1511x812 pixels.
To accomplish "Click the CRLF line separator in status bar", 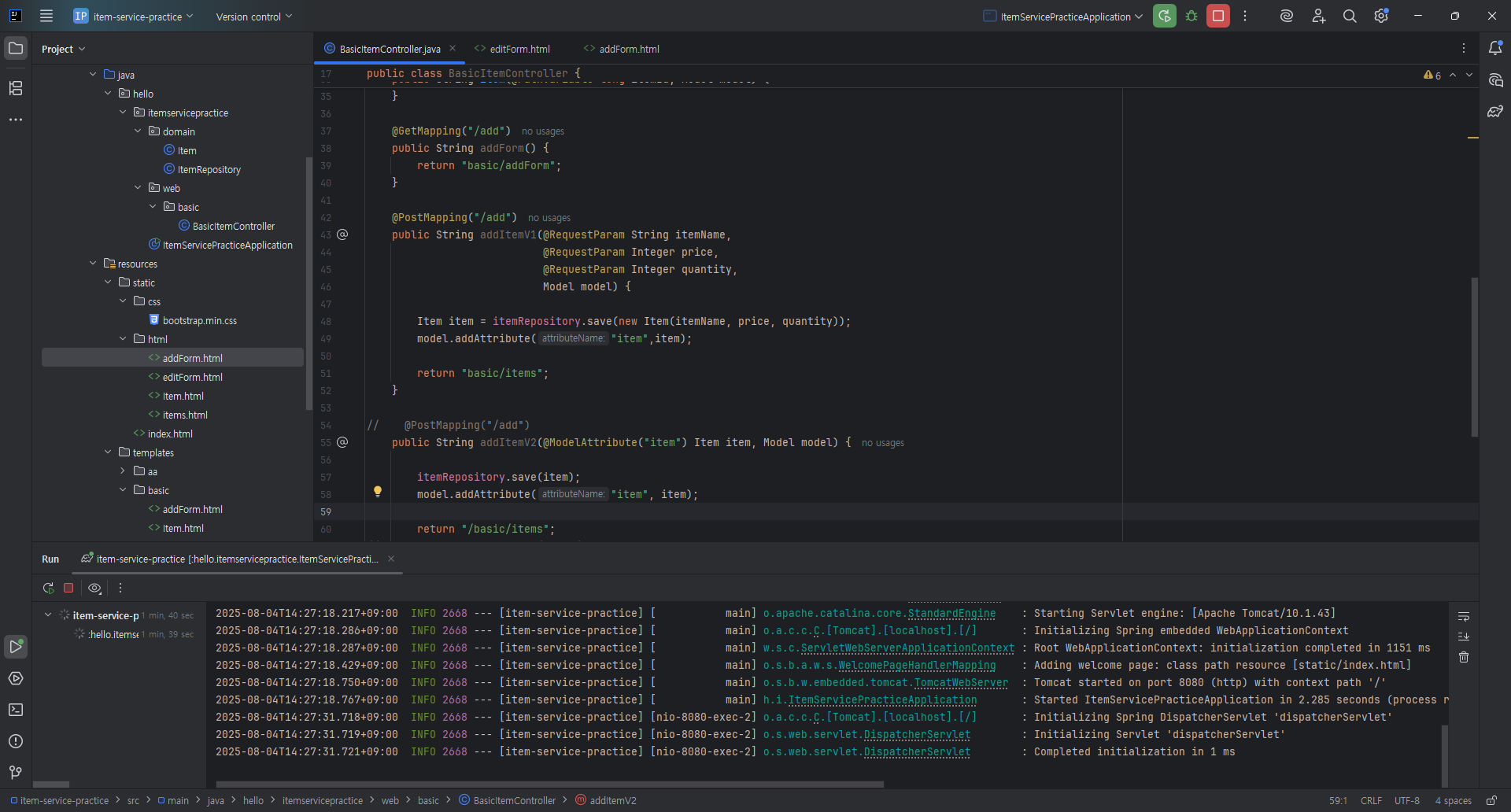I will 1371,800.
